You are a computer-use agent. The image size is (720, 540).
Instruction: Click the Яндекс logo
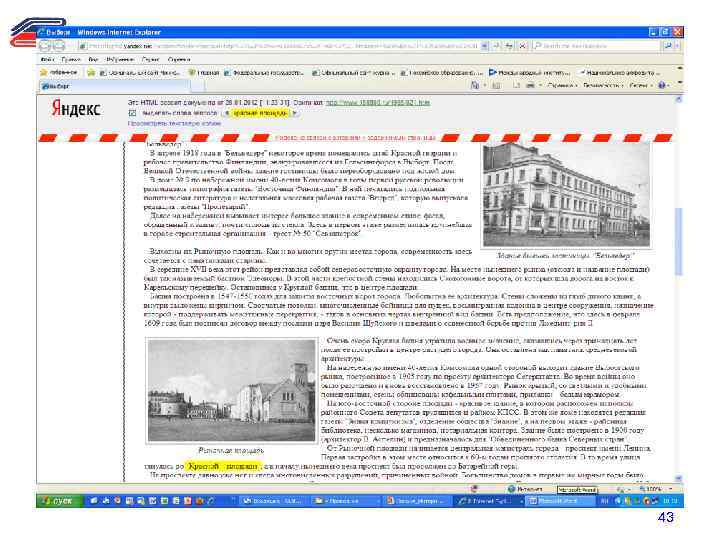76,109
